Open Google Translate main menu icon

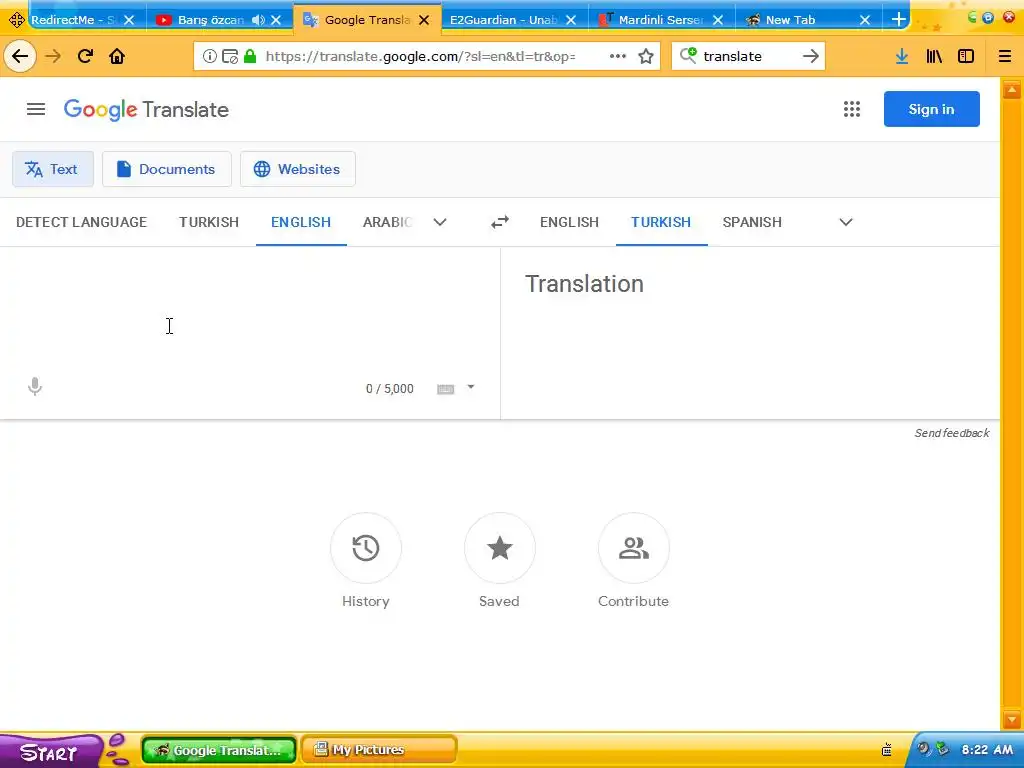[36, 109]
